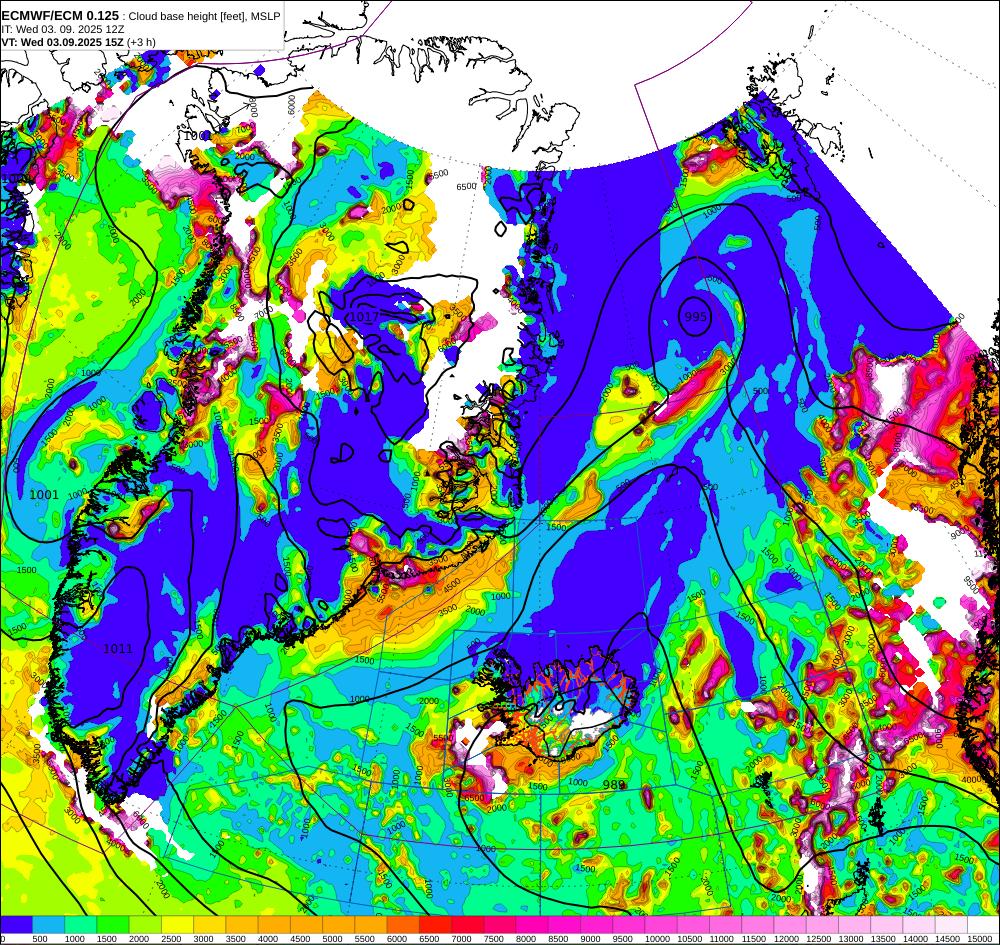This screenshot has width=1000, height=945.
Task: Choose the green swatch between 1500 and 2000
Action: pyautogui.click(x=113, y=925)
